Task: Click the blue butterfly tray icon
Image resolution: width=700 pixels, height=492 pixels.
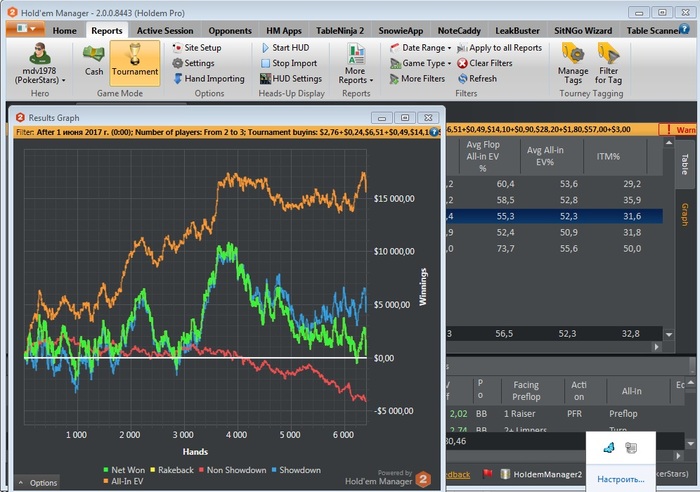Action: [x=608, y=447]
